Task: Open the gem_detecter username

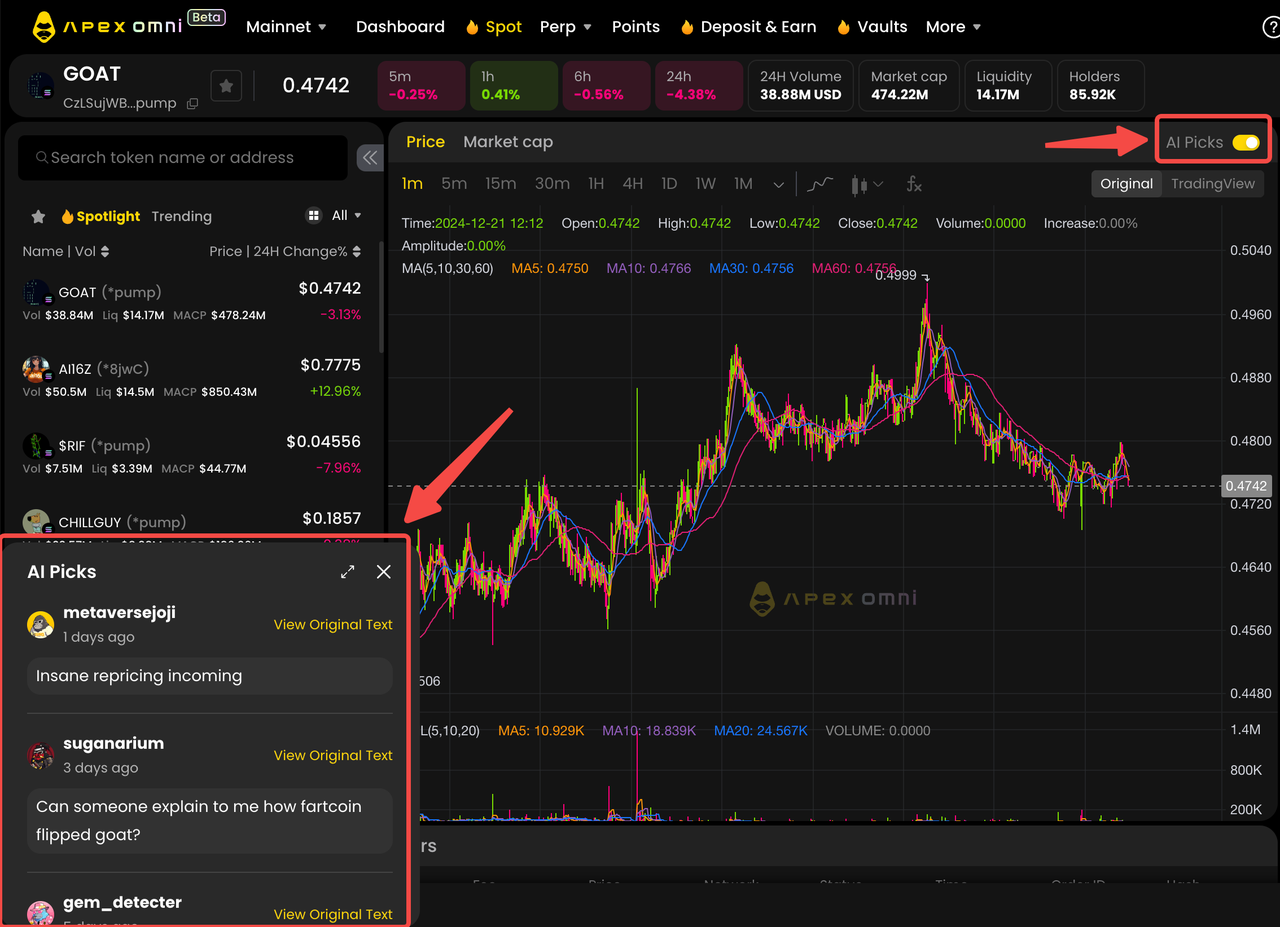Action: pos(122,902)
